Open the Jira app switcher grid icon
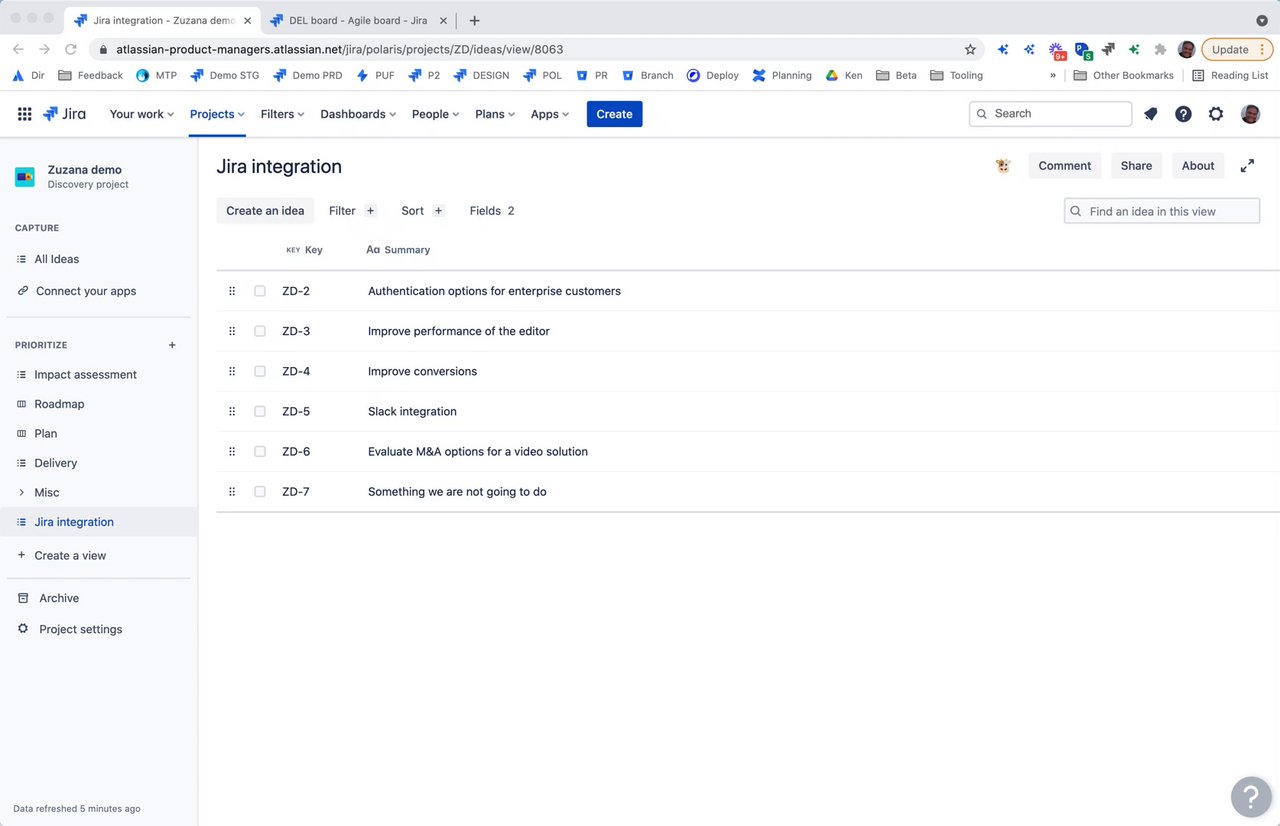 [25, 114]
